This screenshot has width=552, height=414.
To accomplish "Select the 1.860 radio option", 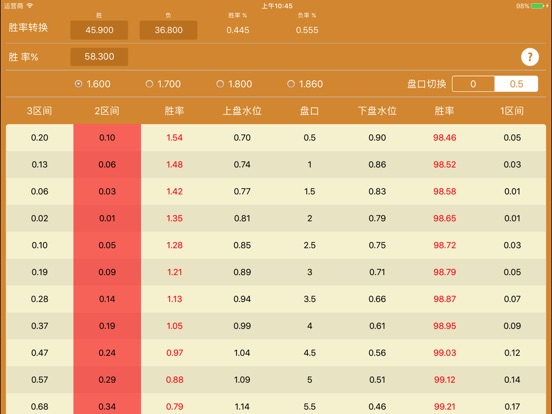I will [305, 84].
